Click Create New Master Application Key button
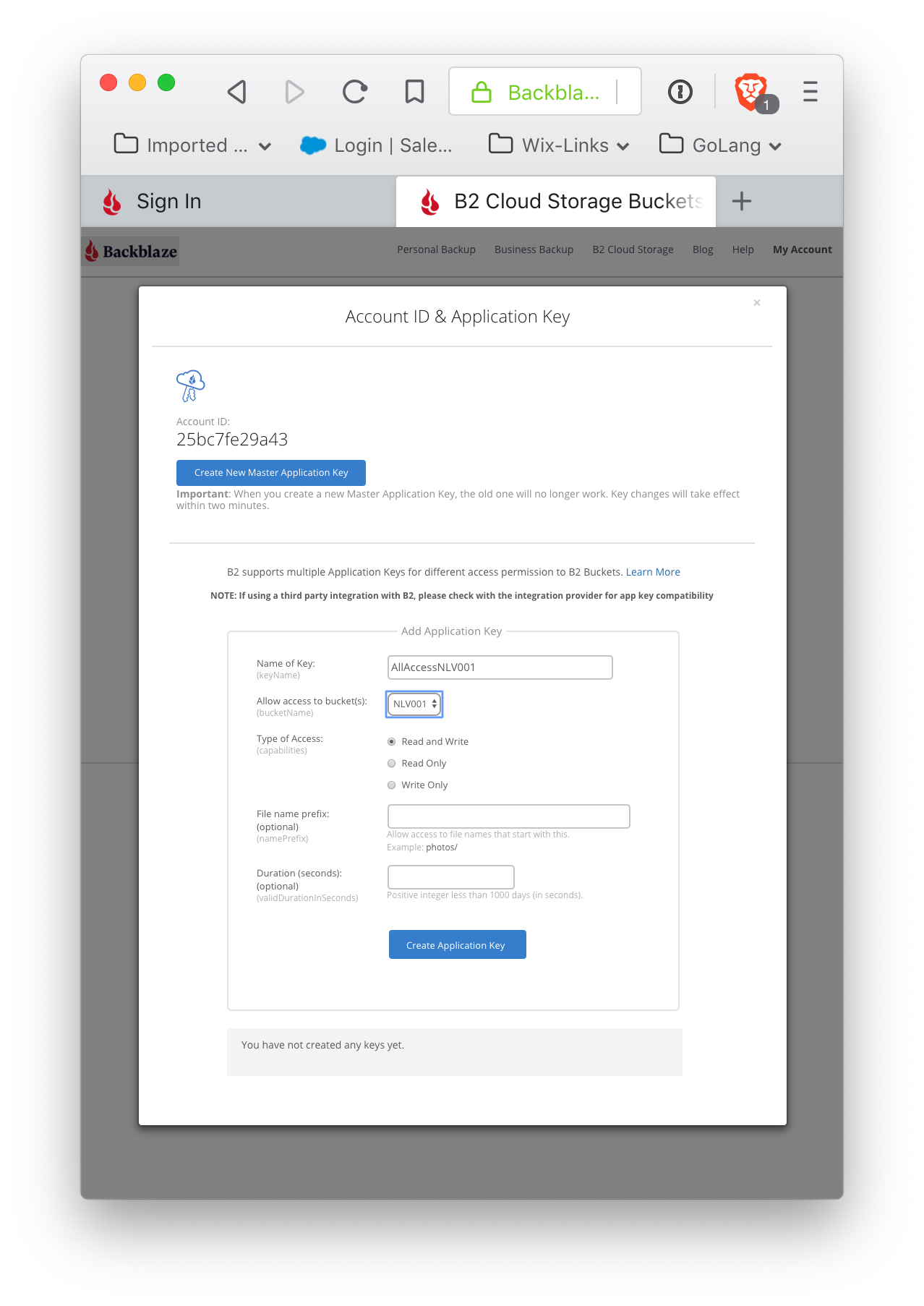The width and height of the screenshot is (924, 1306). pos(271,473)
